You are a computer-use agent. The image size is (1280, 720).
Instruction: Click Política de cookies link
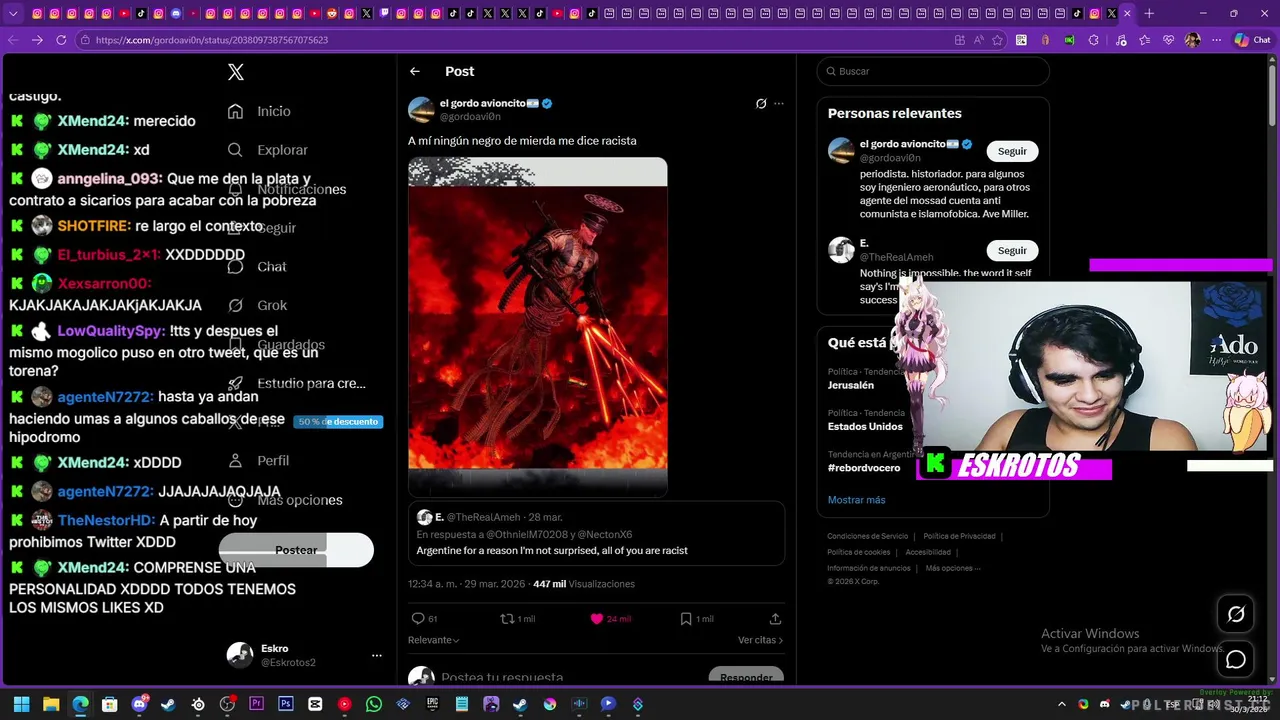tap(859, 553)
